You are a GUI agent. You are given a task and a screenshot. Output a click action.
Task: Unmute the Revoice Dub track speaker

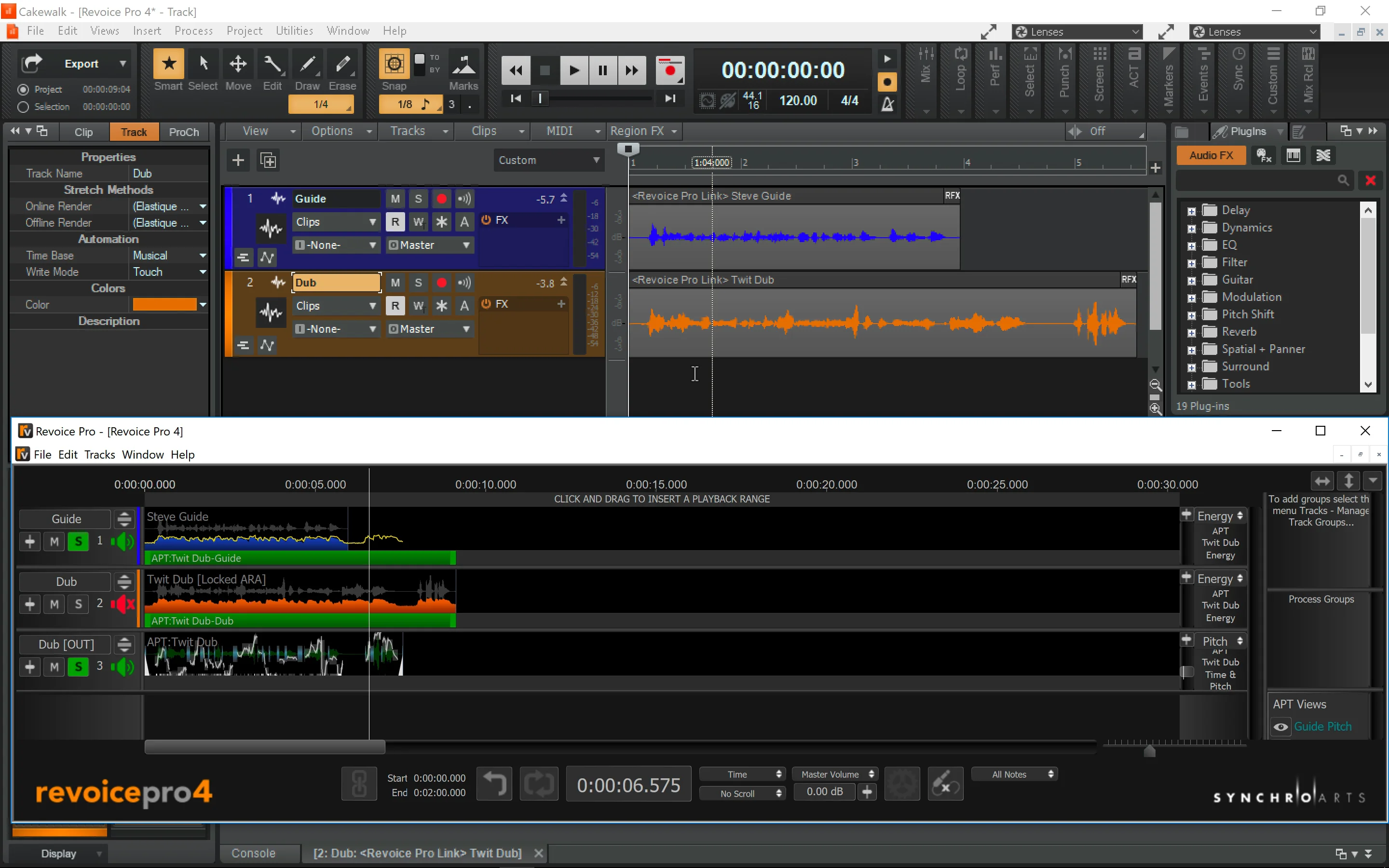coord(122,604)
